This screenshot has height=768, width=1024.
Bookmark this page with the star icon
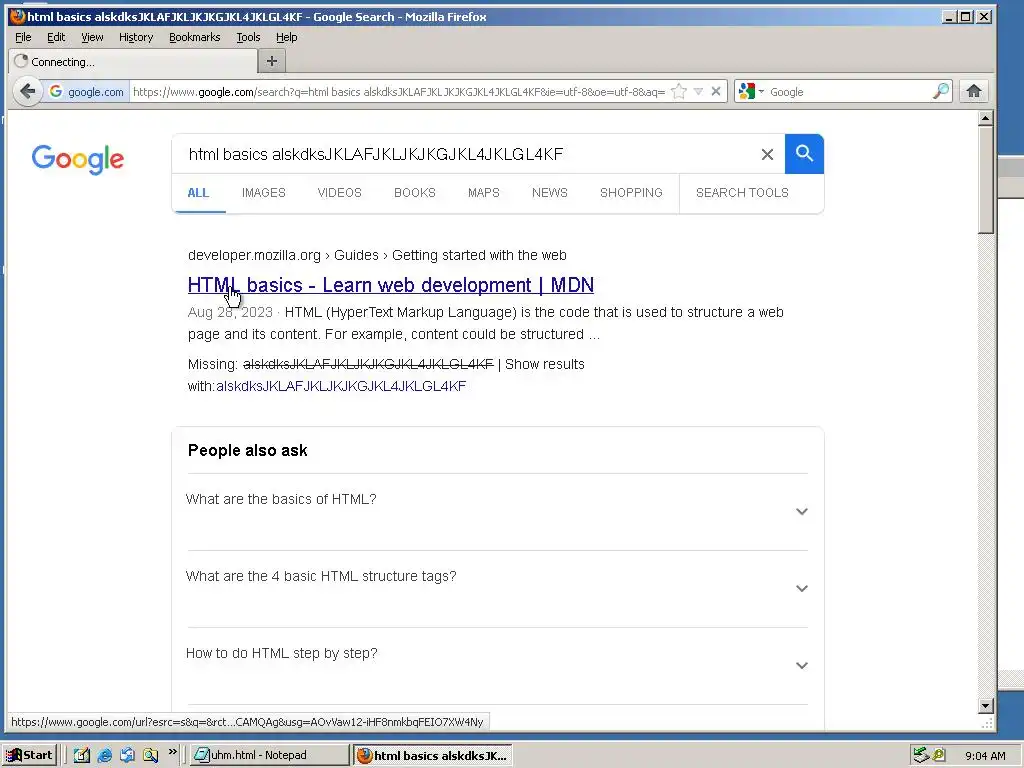pos(679,91)
